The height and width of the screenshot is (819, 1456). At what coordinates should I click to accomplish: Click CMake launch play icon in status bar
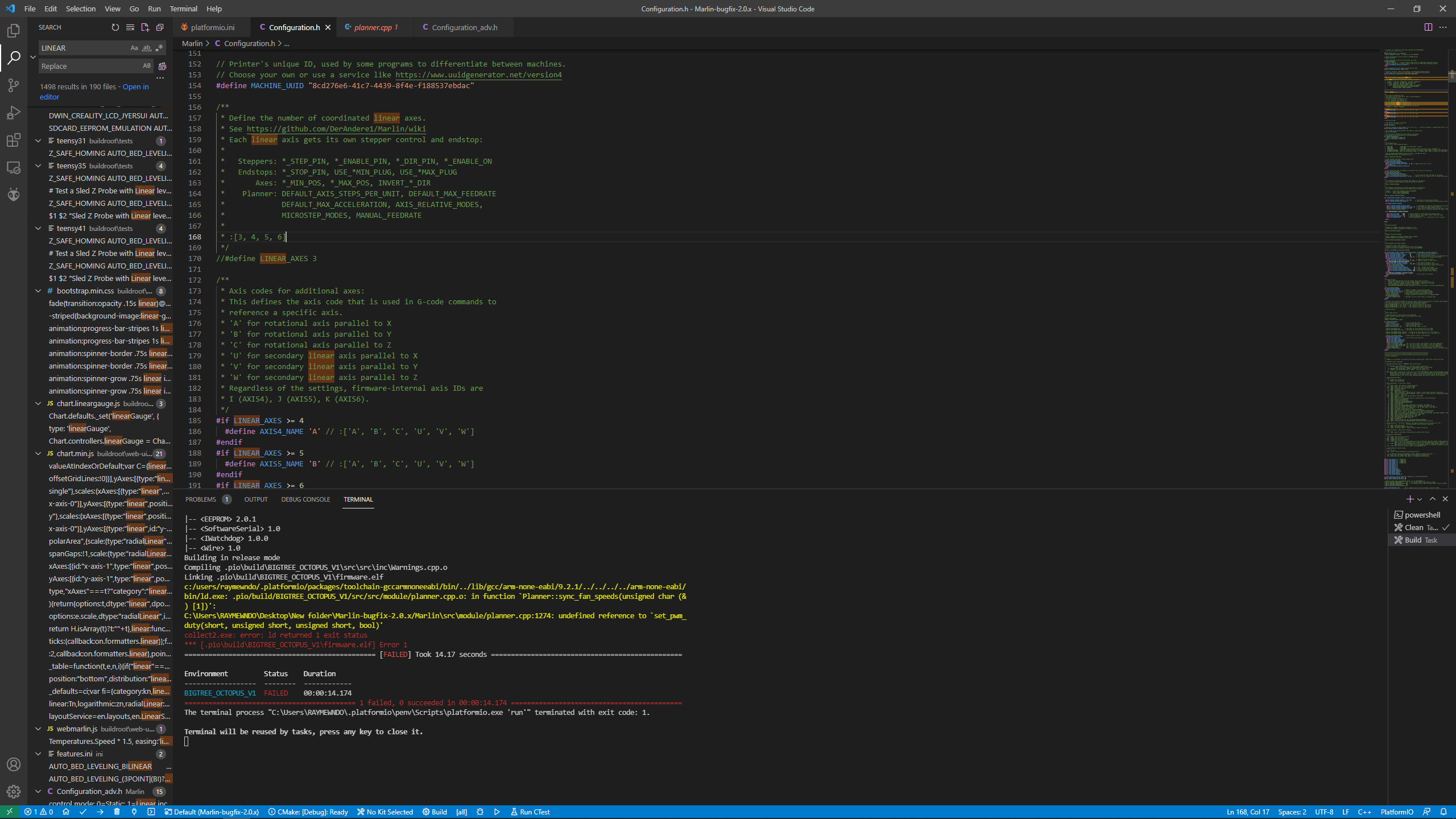coord(497,812)
